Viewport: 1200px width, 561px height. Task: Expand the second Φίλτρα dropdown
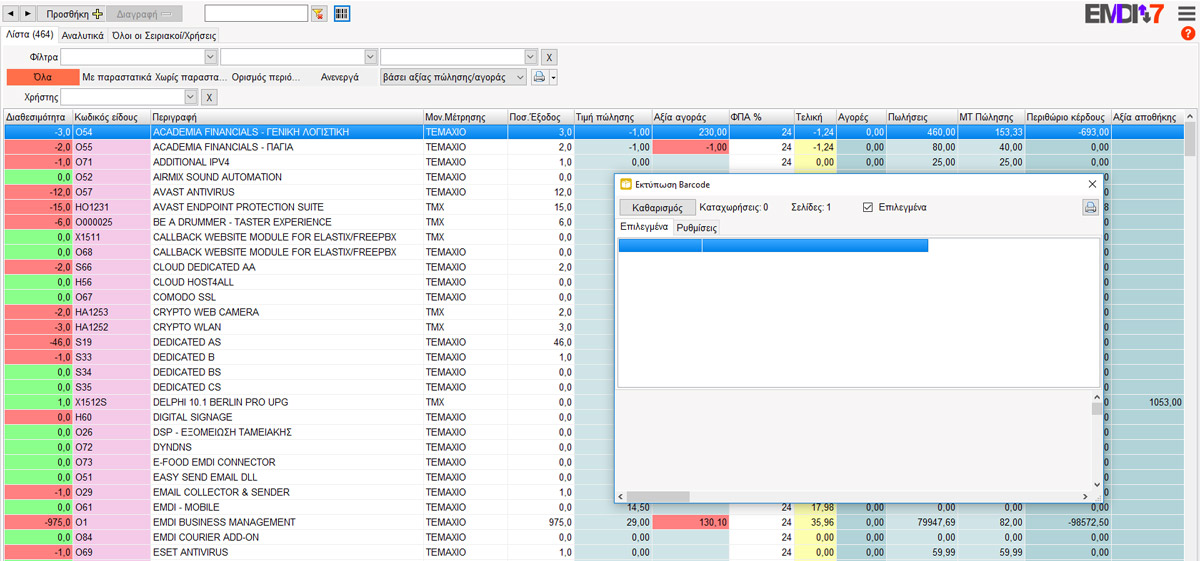coord(370,57)
